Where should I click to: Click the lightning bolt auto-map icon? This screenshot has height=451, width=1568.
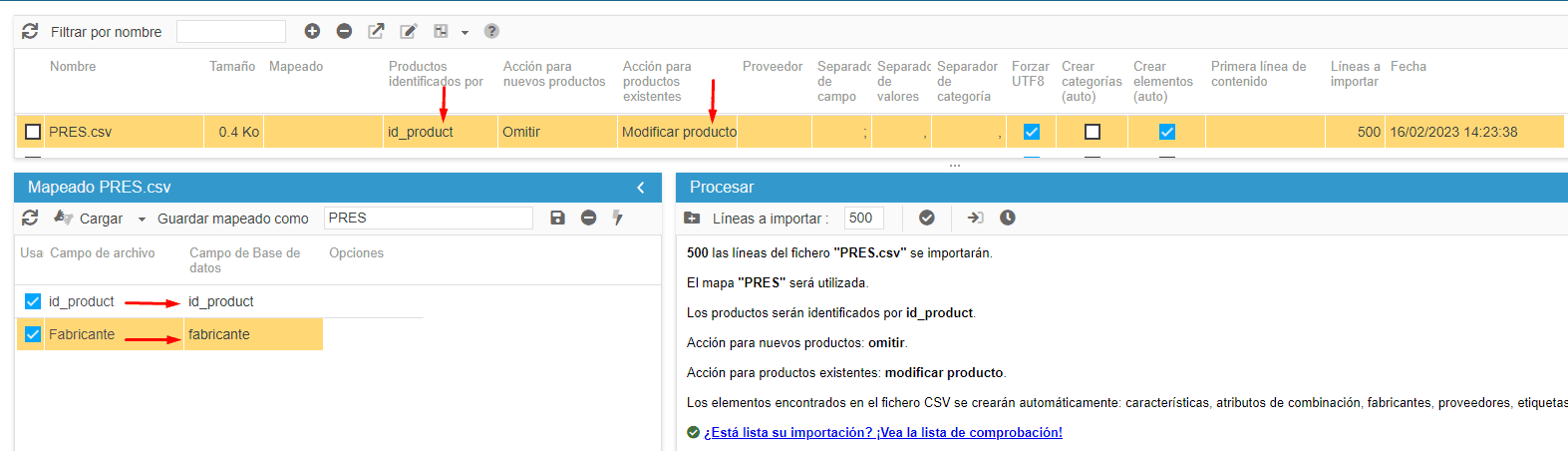tap(618, 219)
